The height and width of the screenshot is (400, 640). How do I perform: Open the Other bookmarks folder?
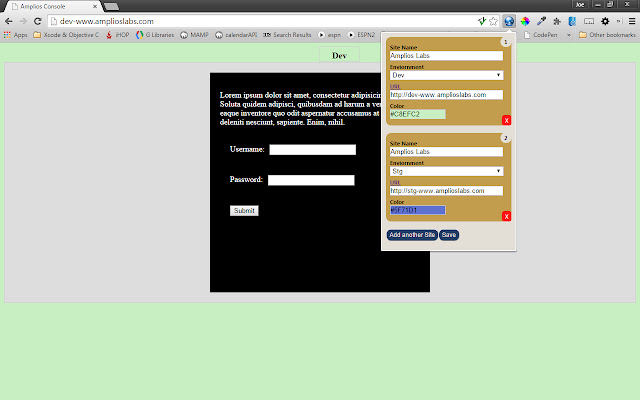tap(607, 35)
